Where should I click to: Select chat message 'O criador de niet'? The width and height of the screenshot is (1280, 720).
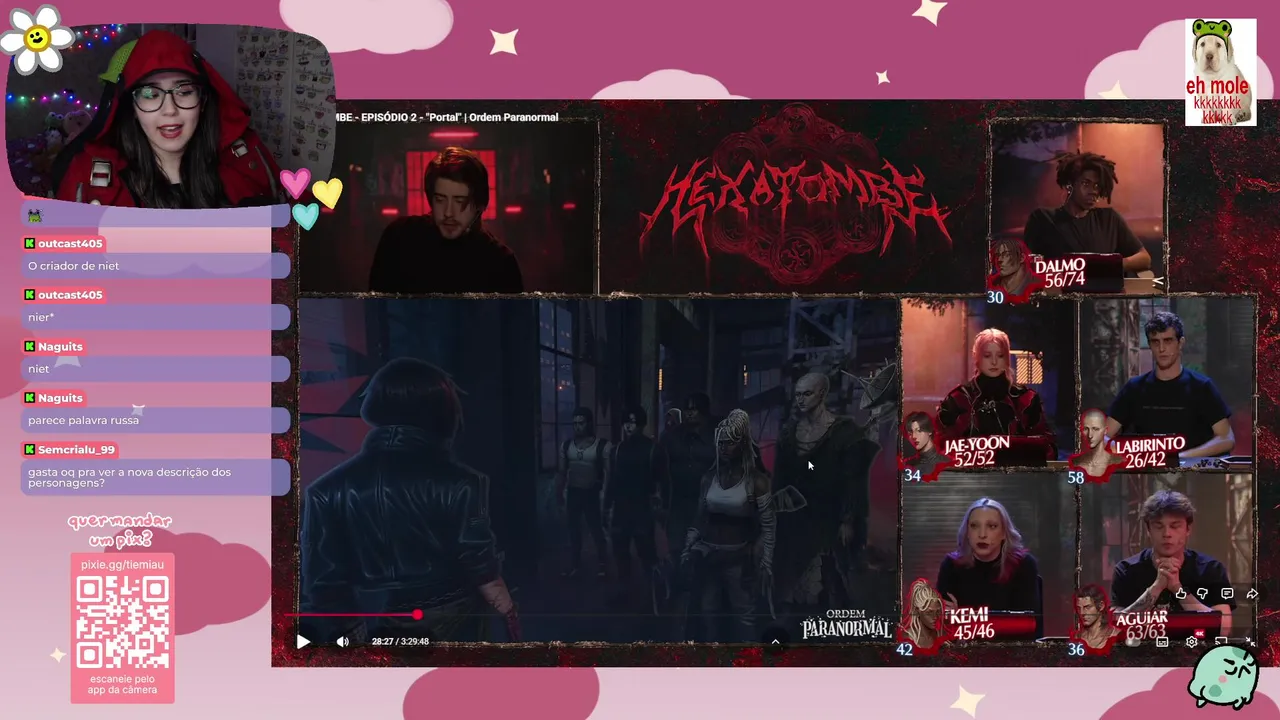click(74, 266)
